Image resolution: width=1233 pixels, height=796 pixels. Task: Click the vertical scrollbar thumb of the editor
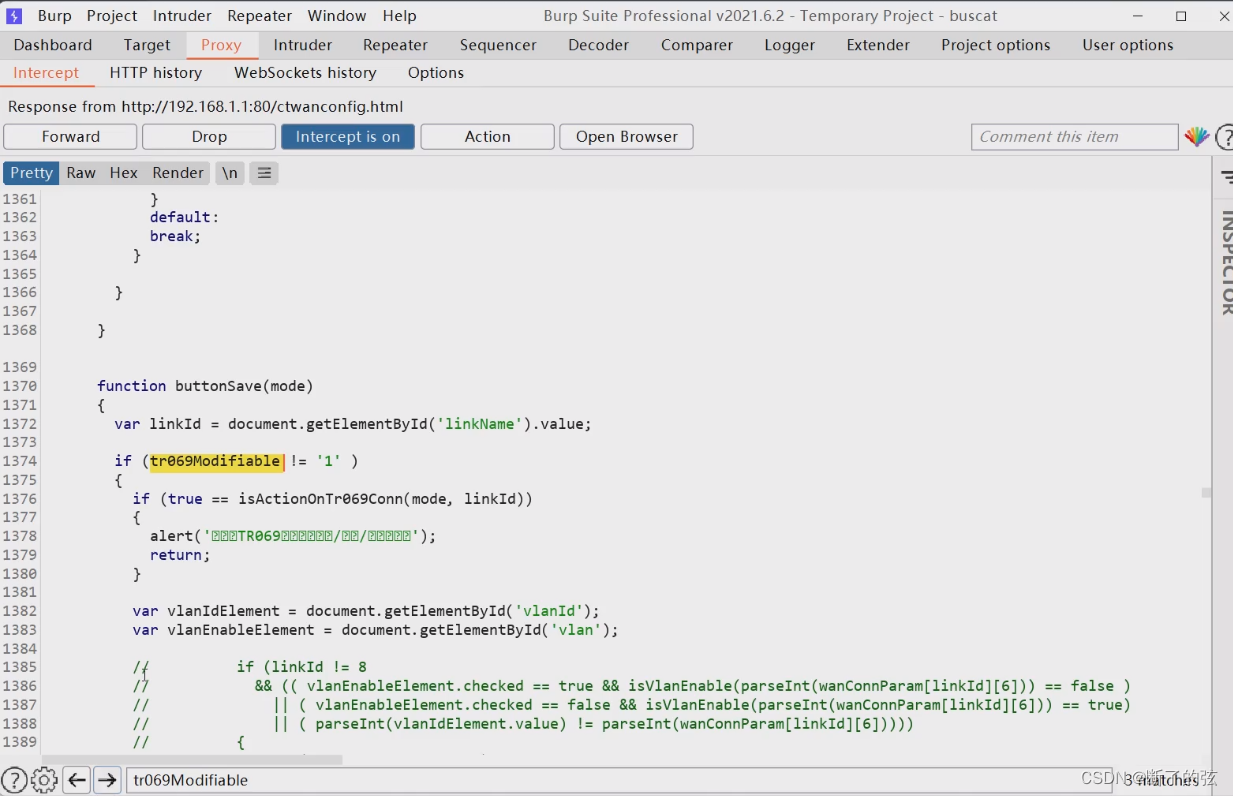[x=1206, y=493]
